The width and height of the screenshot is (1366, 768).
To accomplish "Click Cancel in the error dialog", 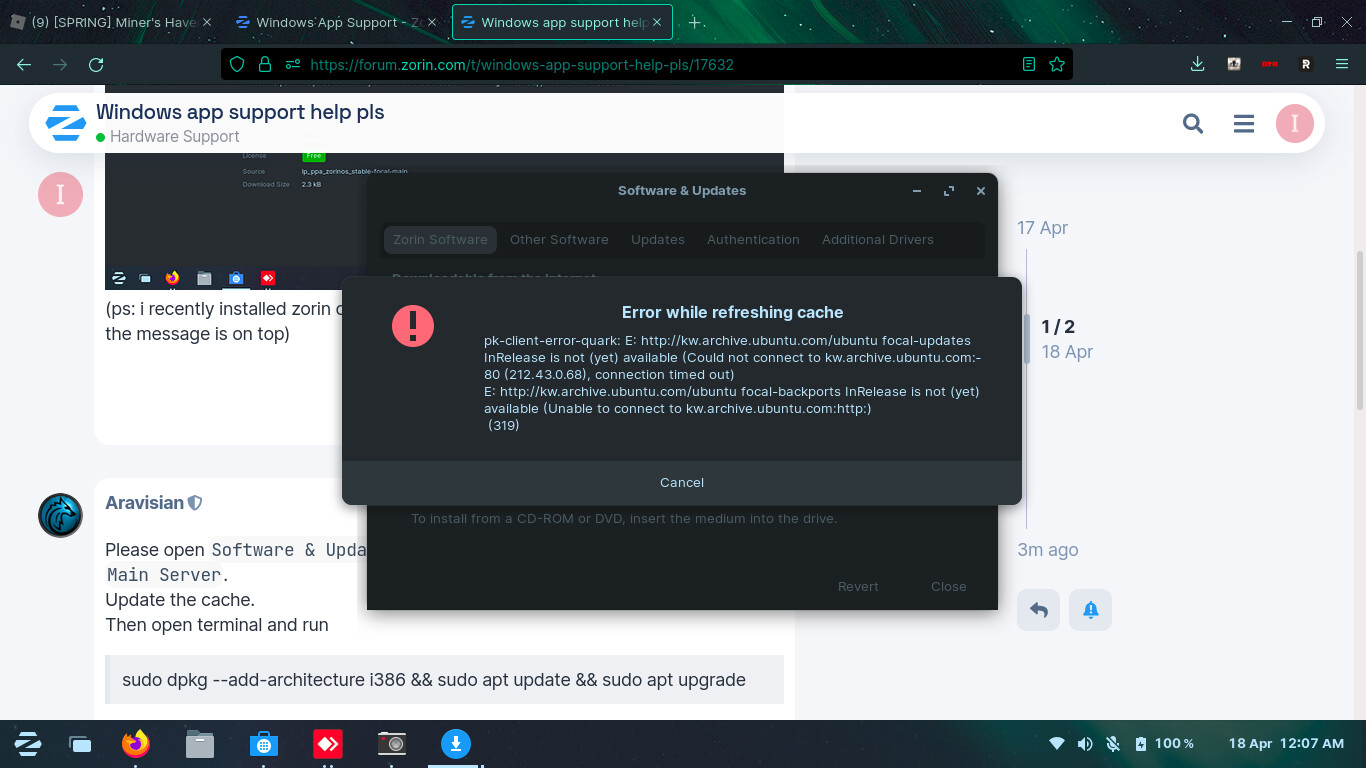I will pos(682,483).
